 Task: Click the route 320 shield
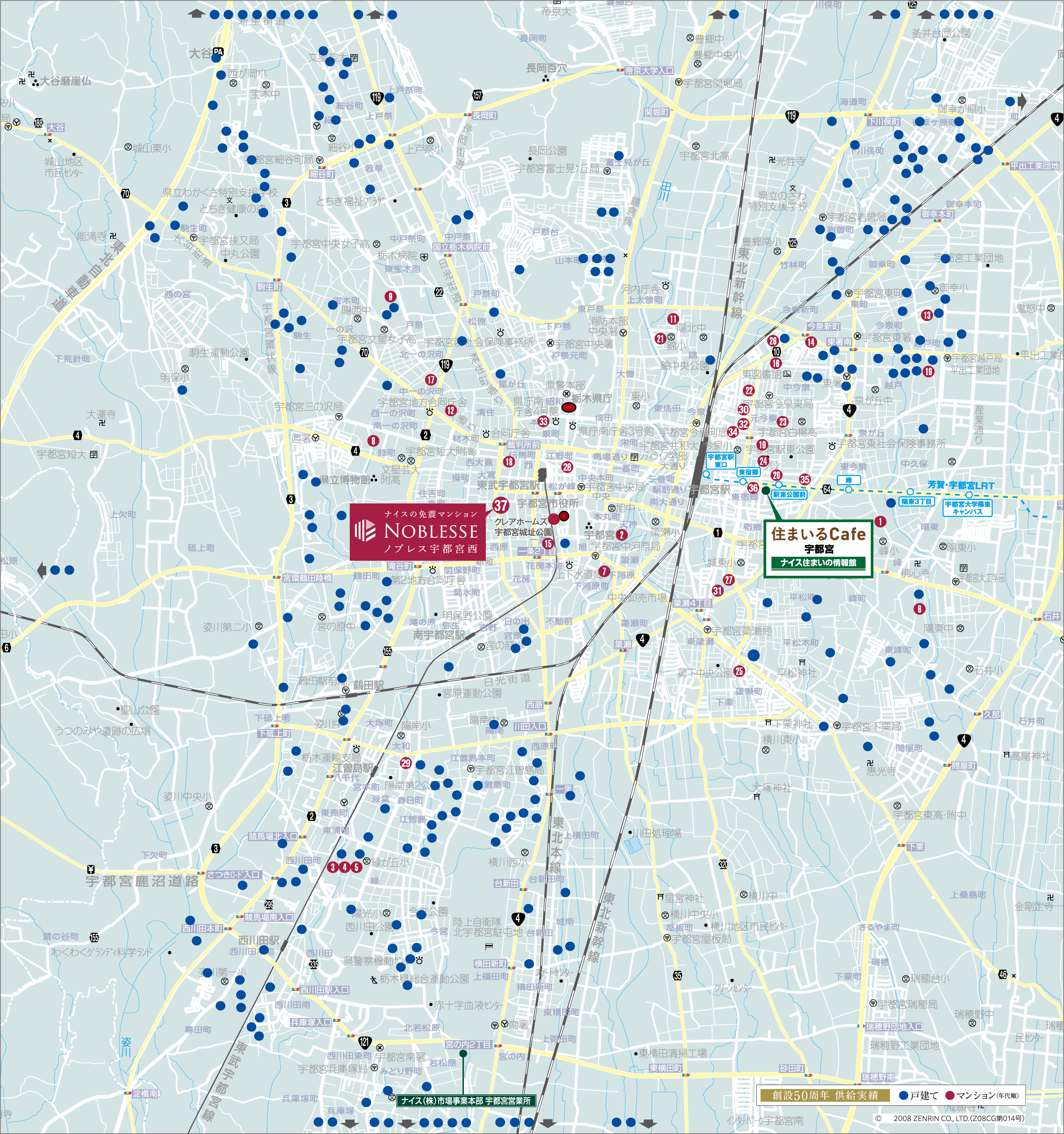(x=723, y=864)
